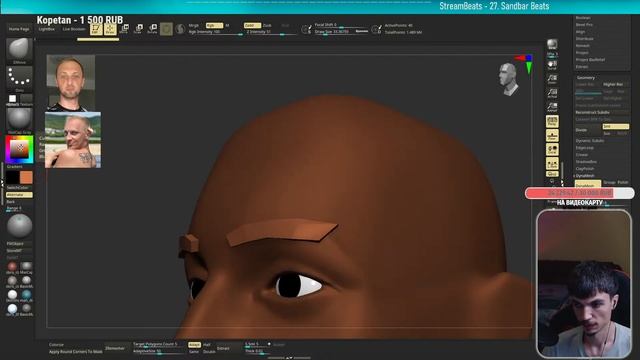Image resolution: width=640 pixels, height=360 pixels.
Task: Click the AAHalf icon
Action: (x=552, y=107)
